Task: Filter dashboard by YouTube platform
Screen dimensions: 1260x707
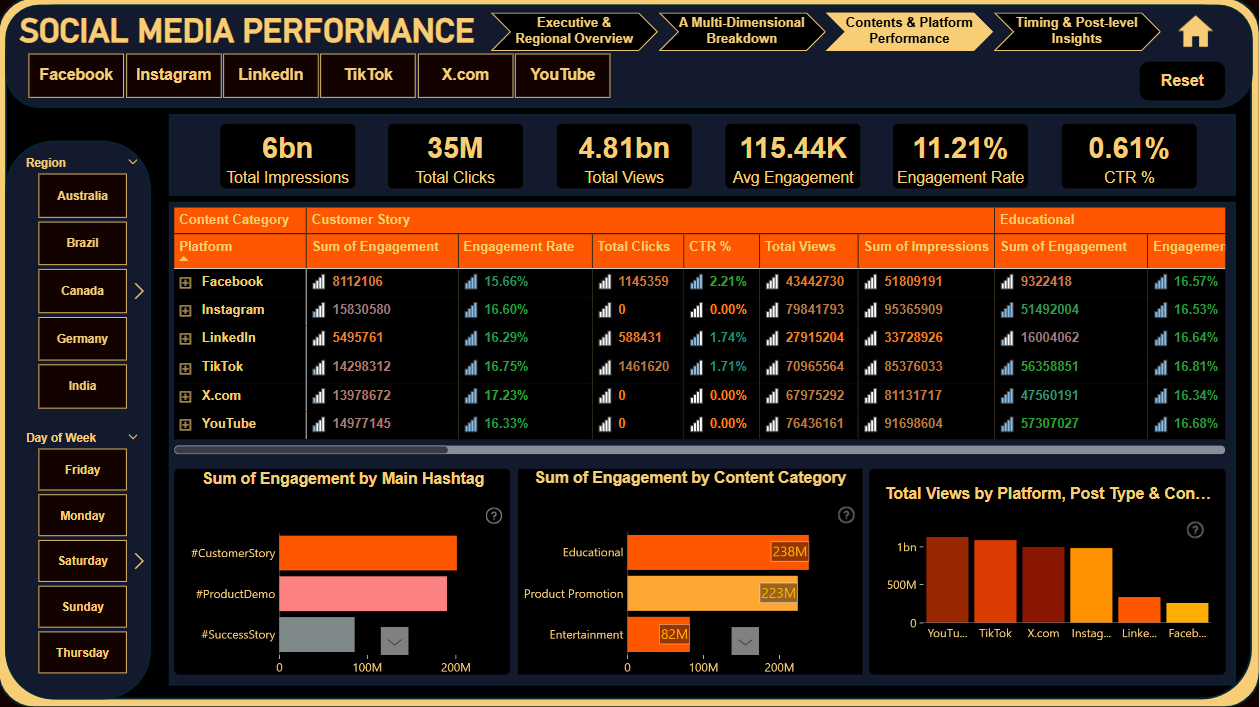Action: pos(562,75)
